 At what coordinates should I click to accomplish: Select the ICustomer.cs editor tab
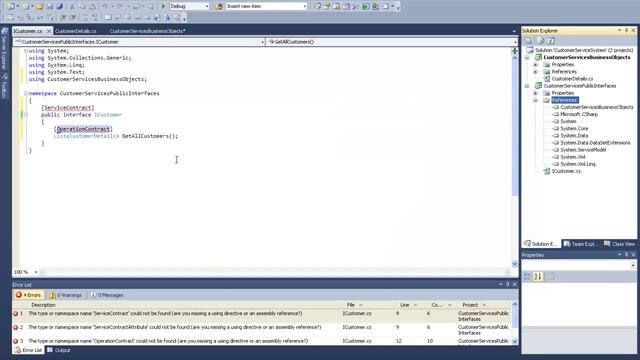click(x=28, y=31)
